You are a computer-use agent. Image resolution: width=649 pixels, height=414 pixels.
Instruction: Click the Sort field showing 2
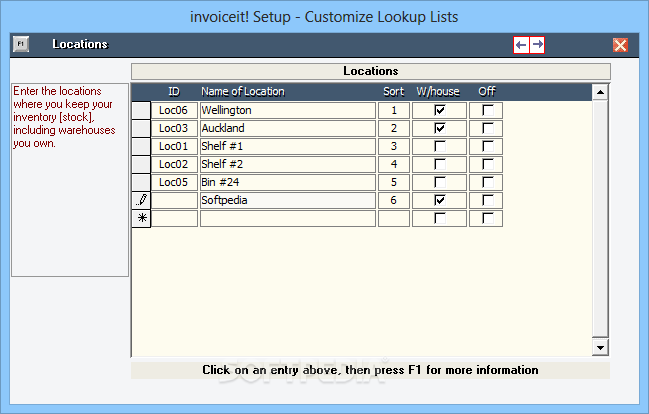tap(394, 128)
